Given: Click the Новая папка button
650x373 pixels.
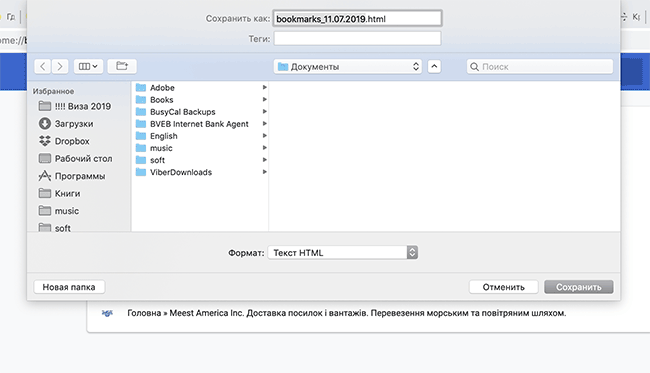Looking at the screenshot, I should point(69,287).
